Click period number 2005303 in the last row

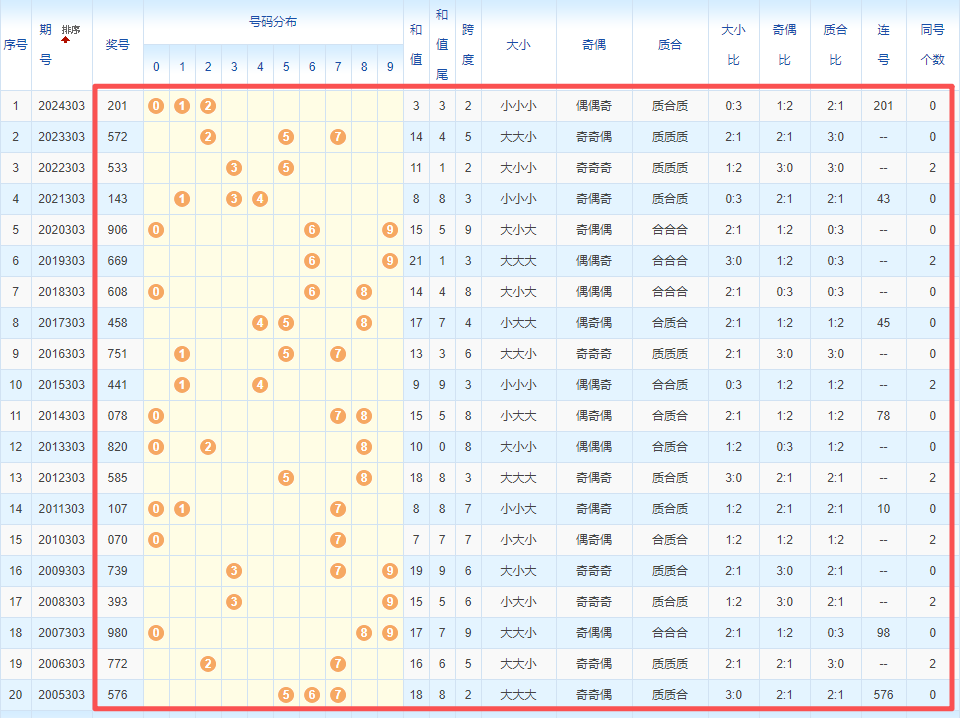[x=62, y=695]
